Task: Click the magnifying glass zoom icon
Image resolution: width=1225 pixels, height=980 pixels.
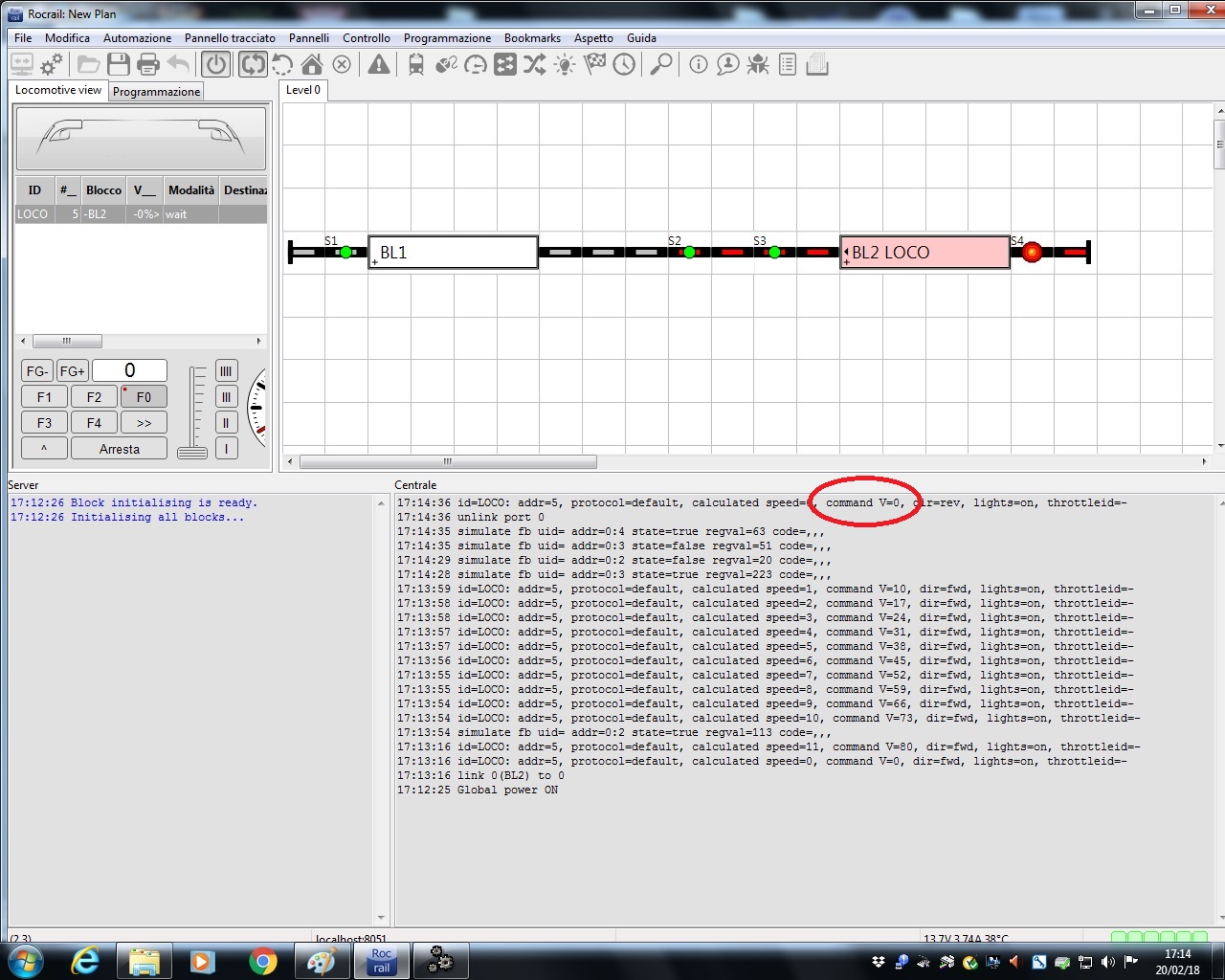Action: point(660,65)
